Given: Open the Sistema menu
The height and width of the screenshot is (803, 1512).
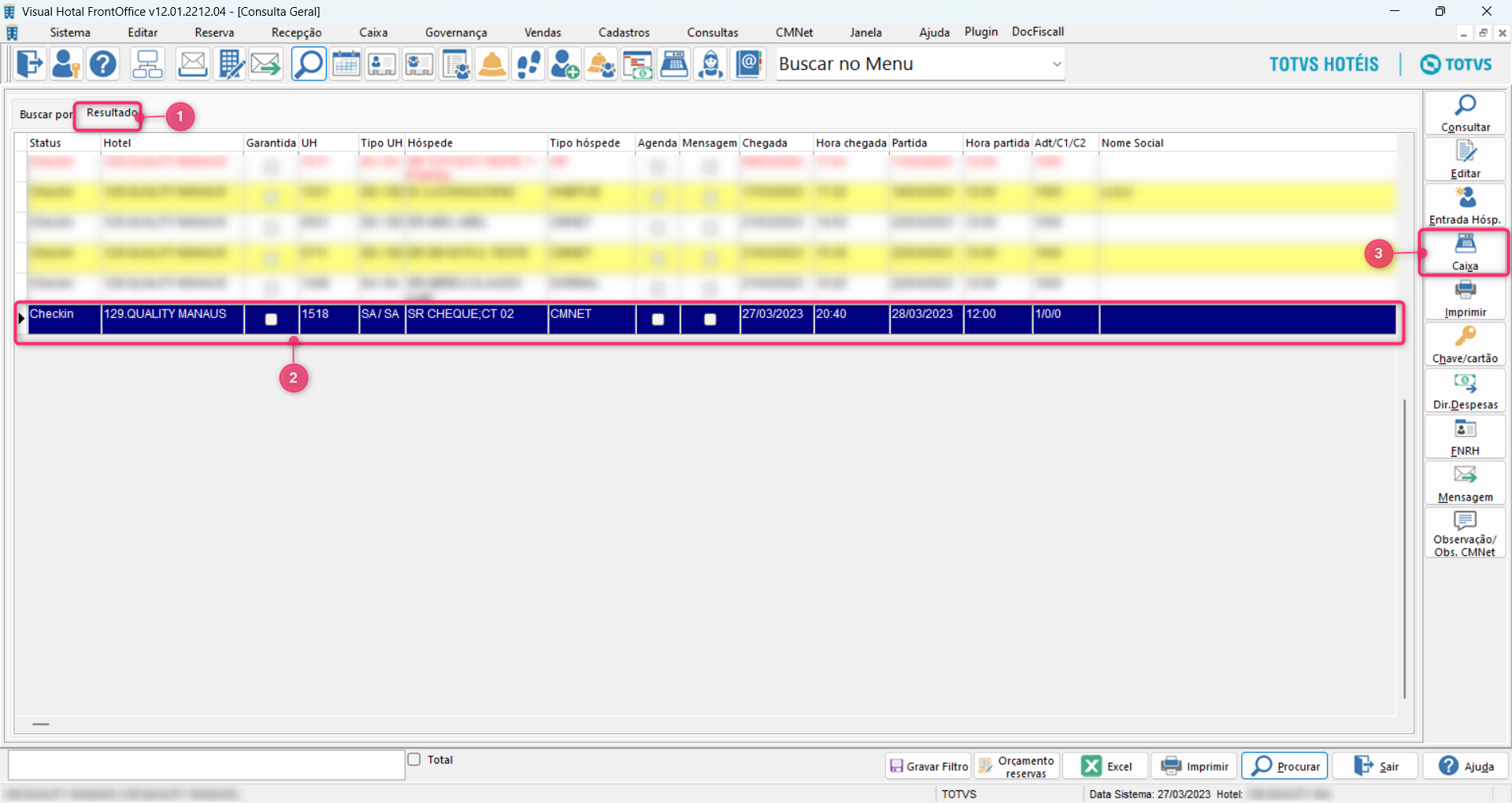Looking at the screenshot, I should (x=70, y=32).
